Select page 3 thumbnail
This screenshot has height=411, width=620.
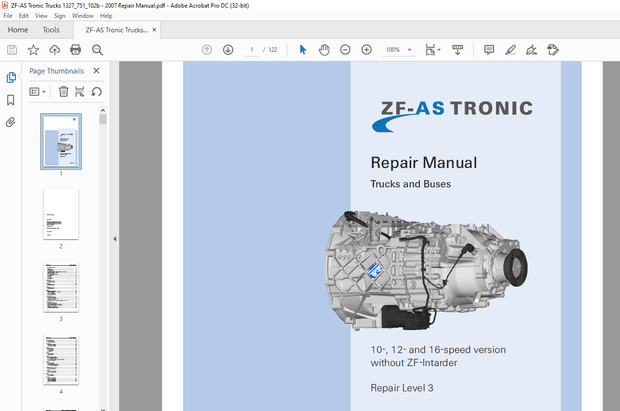point(61,287)
